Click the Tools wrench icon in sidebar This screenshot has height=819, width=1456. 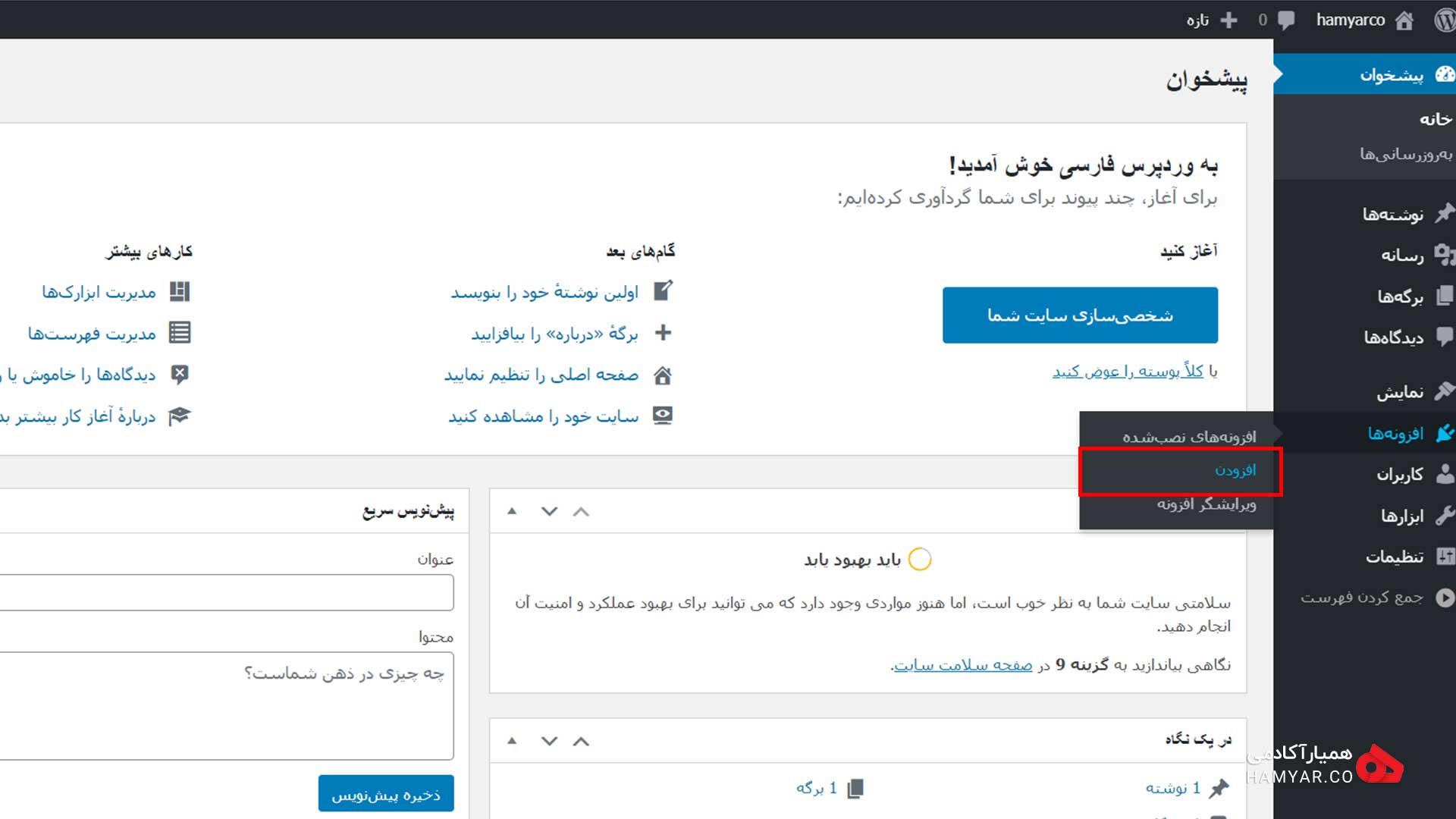[x=1445, y=516]
